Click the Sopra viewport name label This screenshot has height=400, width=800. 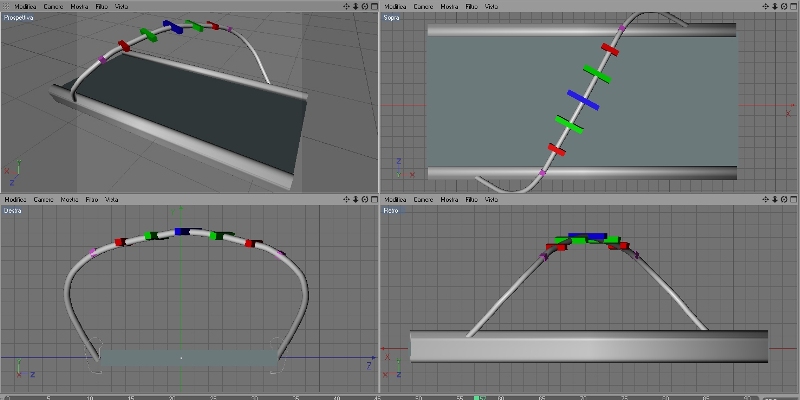click(x=391, y=17)
